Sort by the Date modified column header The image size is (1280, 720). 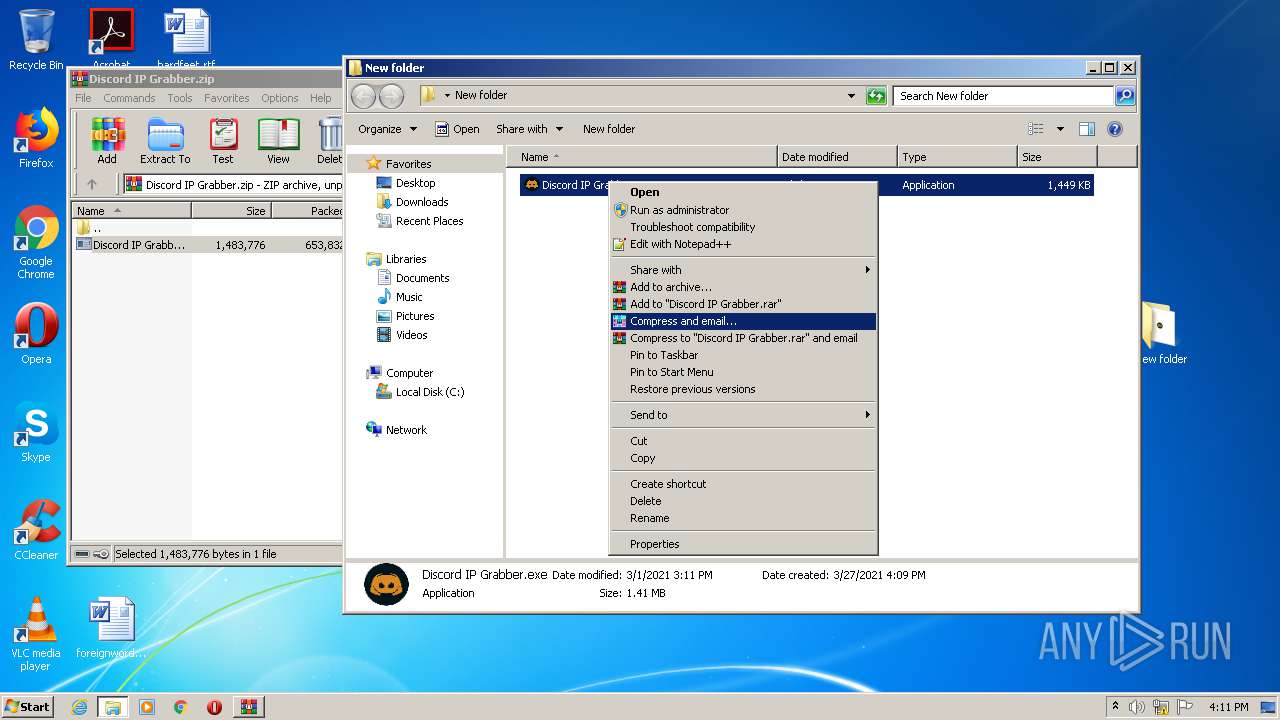coord(837,157)
